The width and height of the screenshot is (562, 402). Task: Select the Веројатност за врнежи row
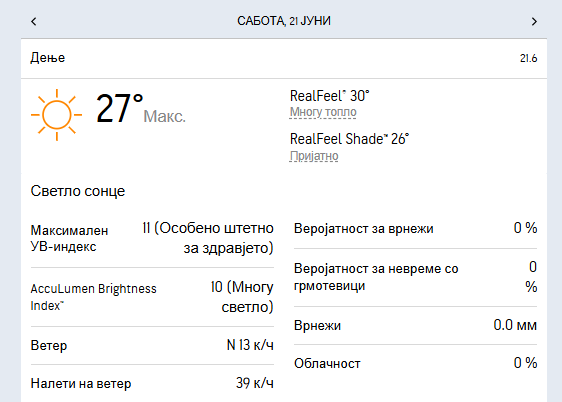[x=415, y=228]
